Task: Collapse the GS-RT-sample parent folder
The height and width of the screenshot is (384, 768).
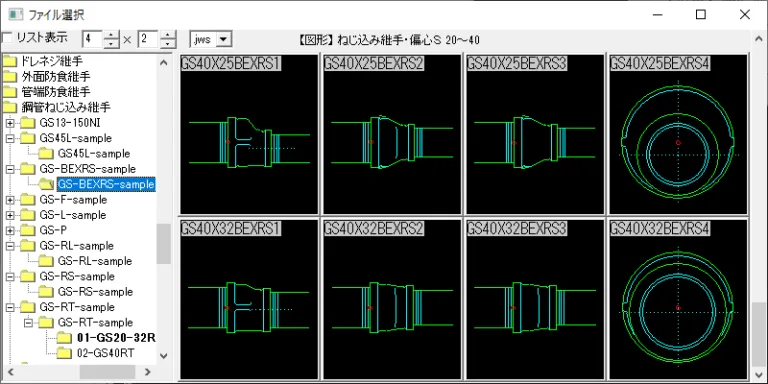Action: (10, 308)
